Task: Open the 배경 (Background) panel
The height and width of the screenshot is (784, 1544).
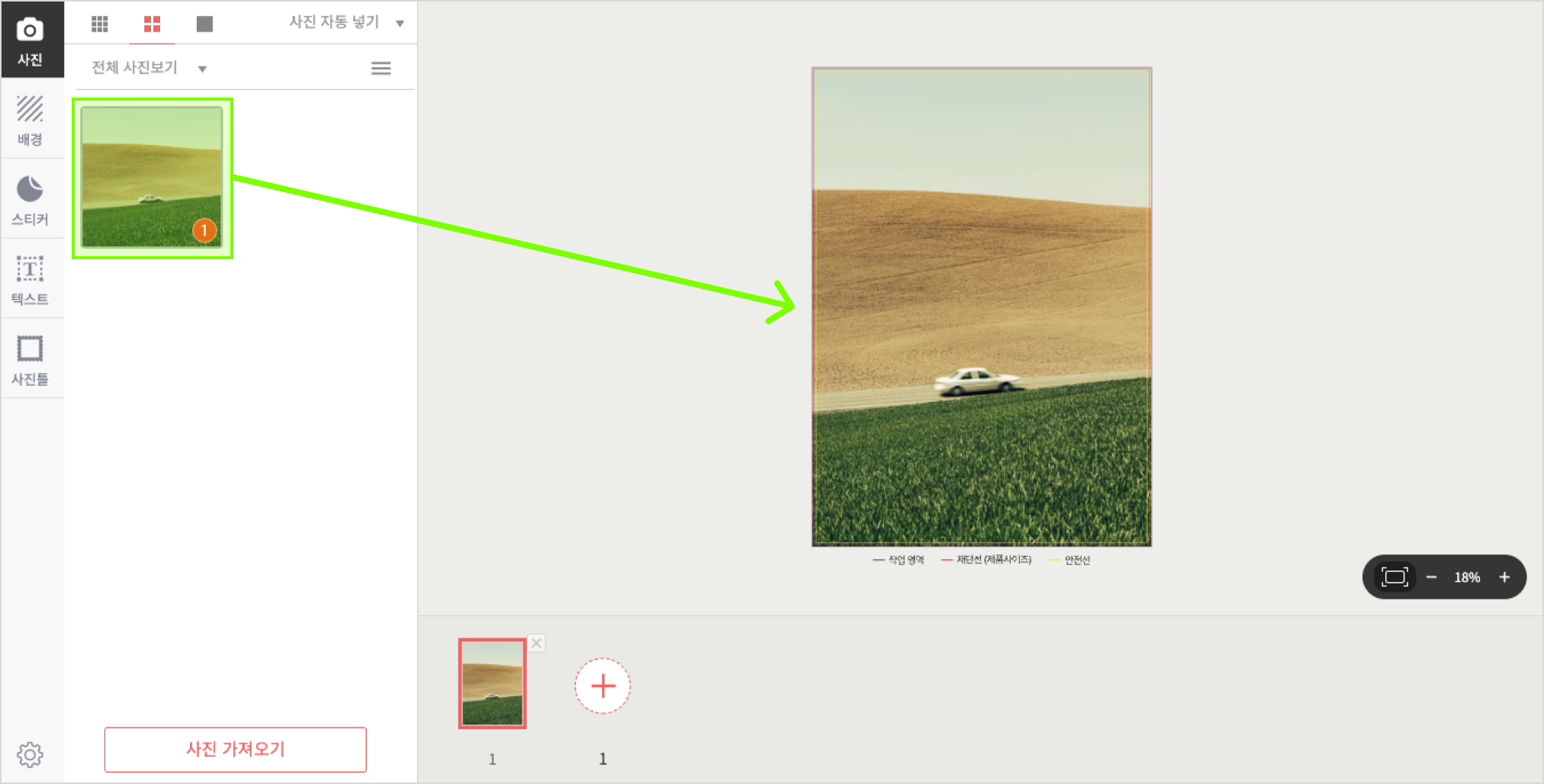Action: point(31,120)
